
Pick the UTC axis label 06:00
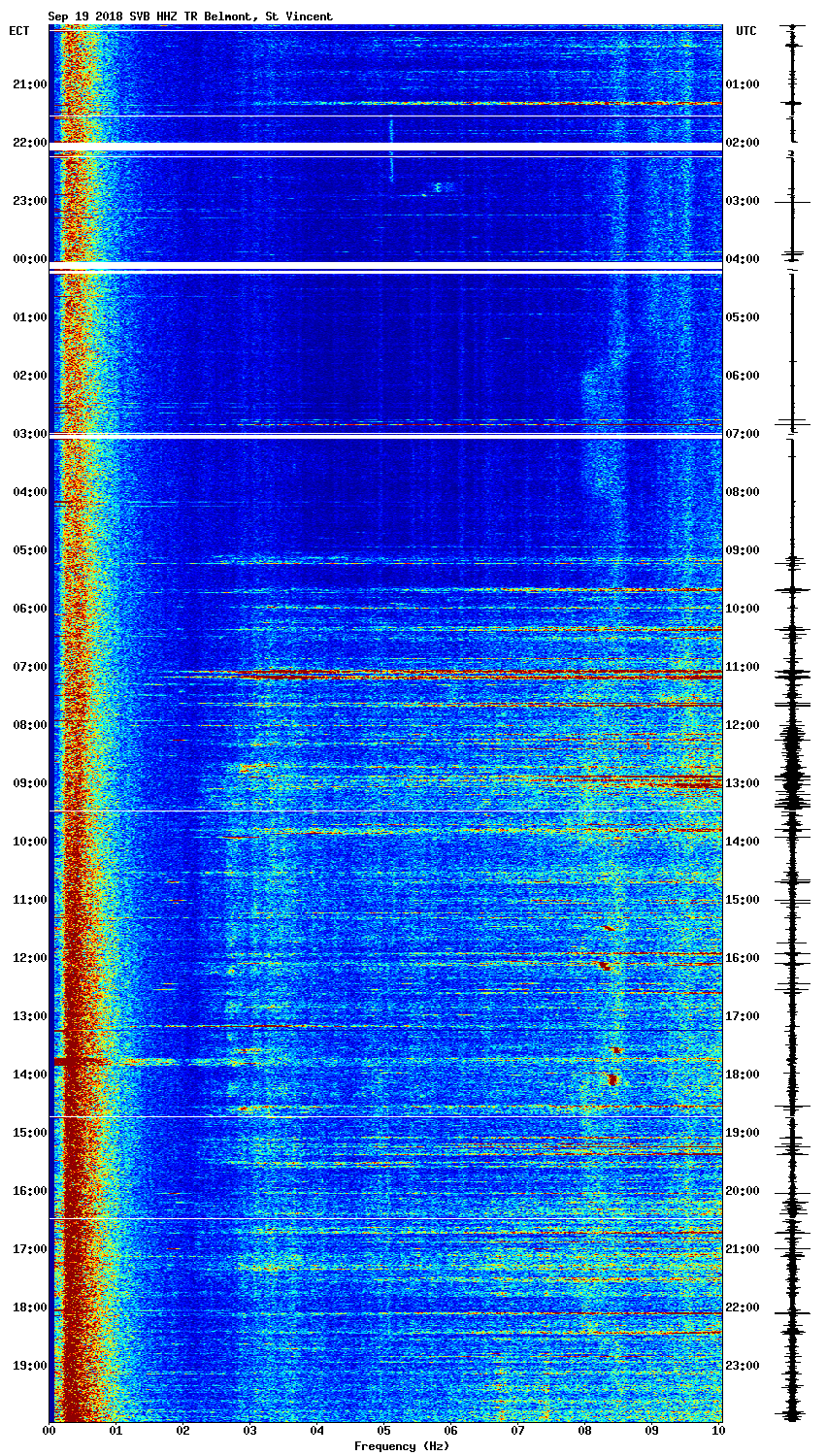pyautogui.click(x=742, y=376)
